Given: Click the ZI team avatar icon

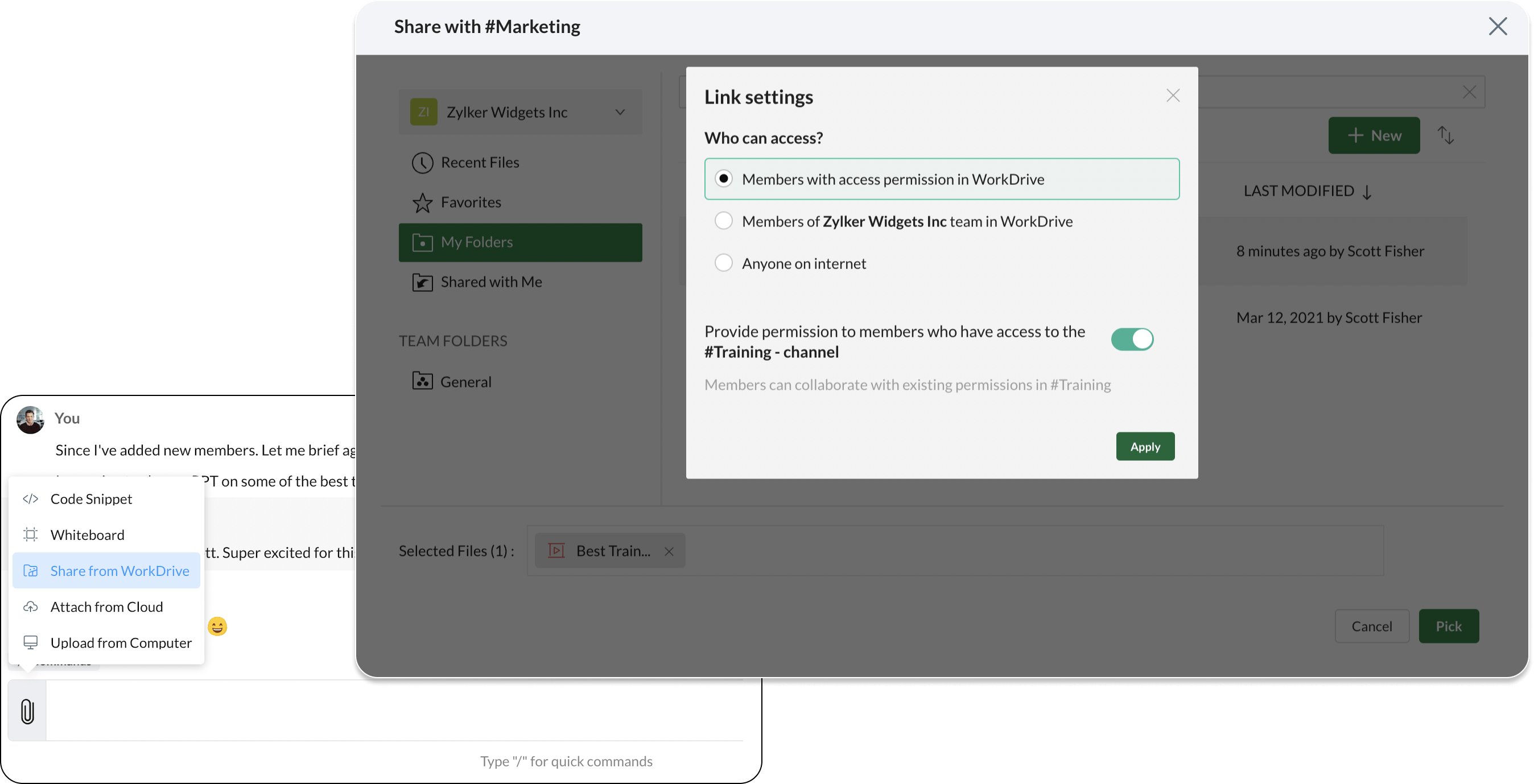Looking at the screenshot, I should coord(423,112).
